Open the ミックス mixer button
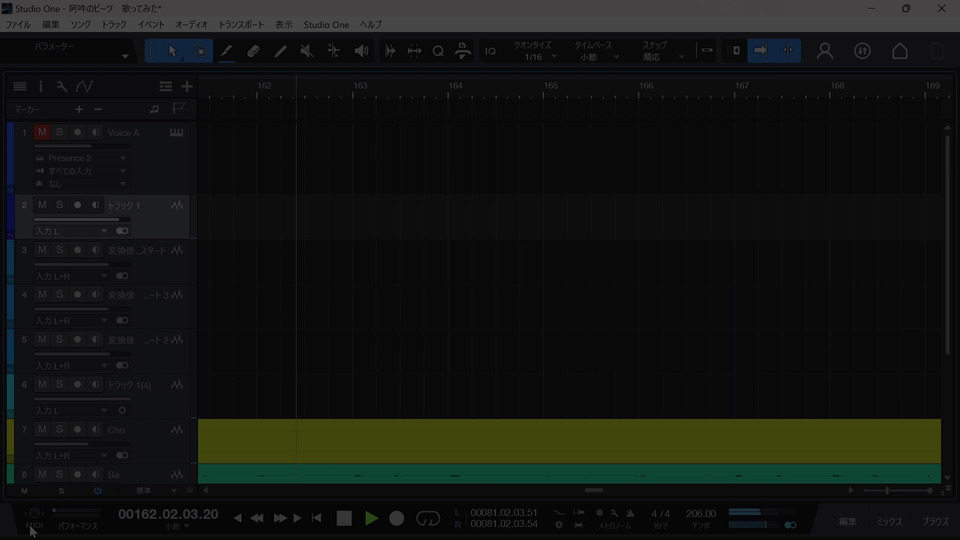 pyautogui.click(x=890, y=522)
